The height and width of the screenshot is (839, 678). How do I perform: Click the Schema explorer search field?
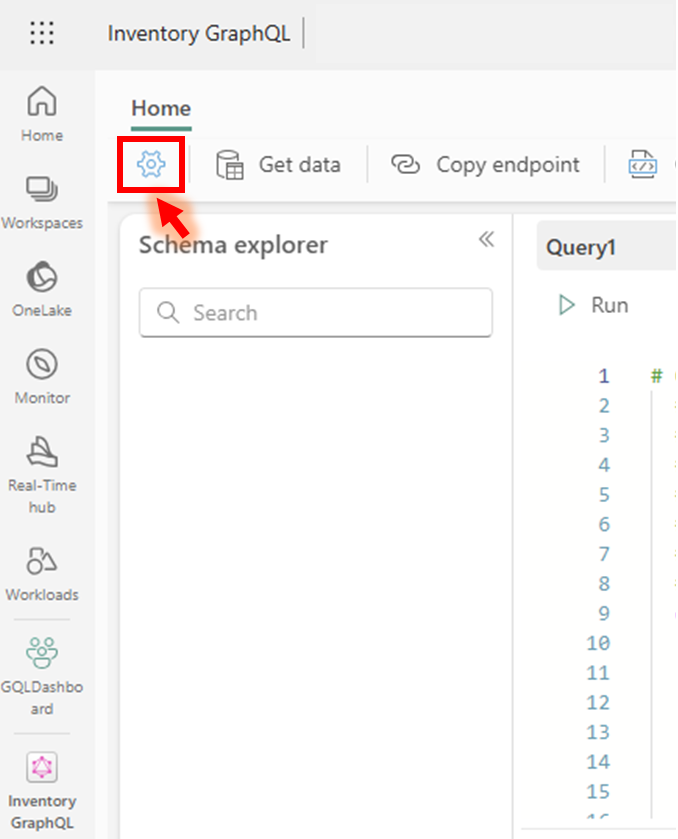[x=316, y=312]
